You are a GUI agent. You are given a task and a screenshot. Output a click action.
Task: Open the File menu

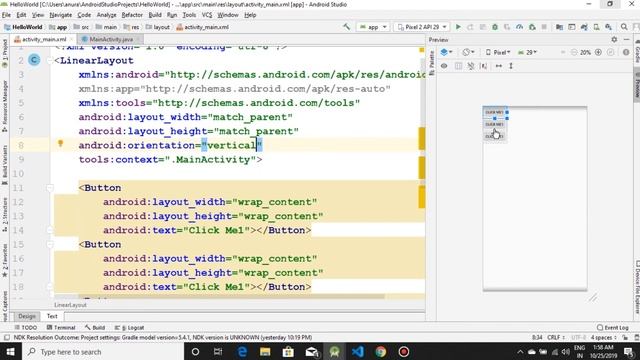pos(7,15)
